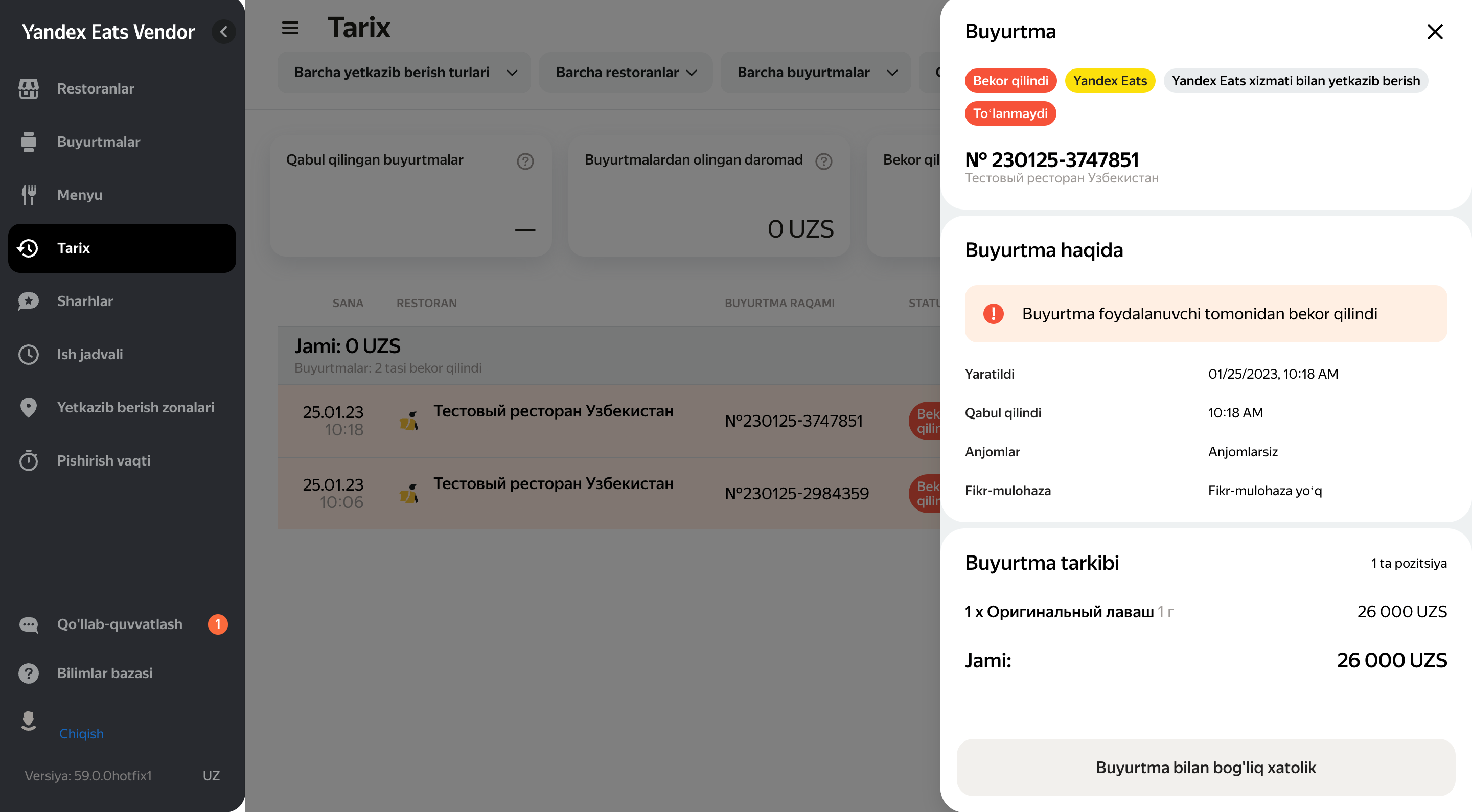This screenshot has height=812, width=1472.
Task: Click the To'lanmaydi tag
Action: 1010,114
